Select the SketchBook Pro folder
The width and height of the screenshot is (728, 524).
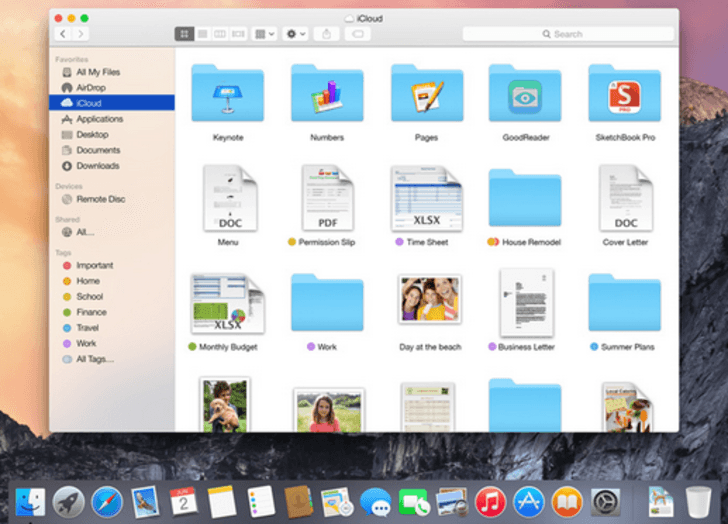624,96
